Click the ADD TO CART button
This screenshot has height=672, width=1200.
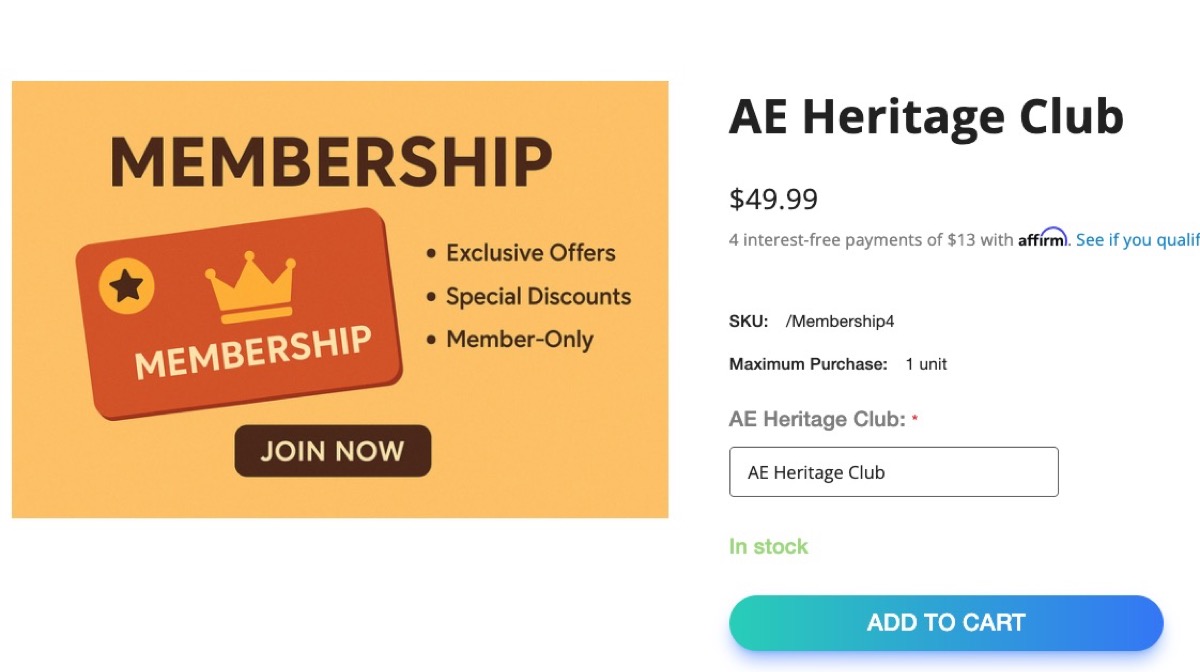click(945, 622)
